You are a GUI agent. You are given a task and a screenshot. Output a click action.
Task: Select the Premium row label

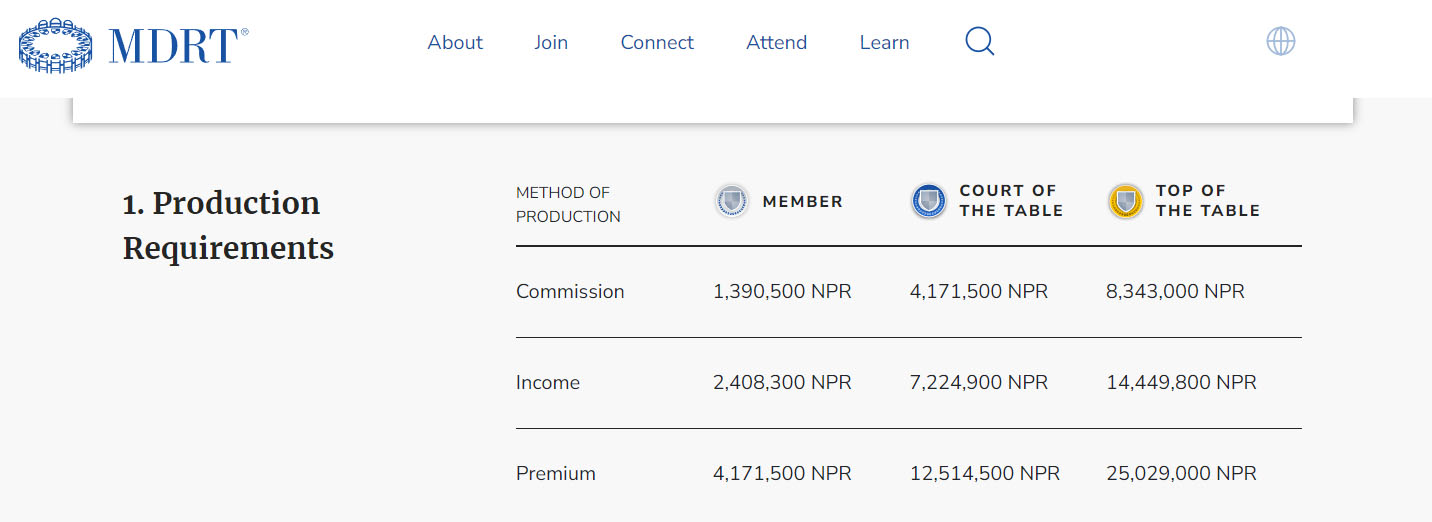coord(556,473)
